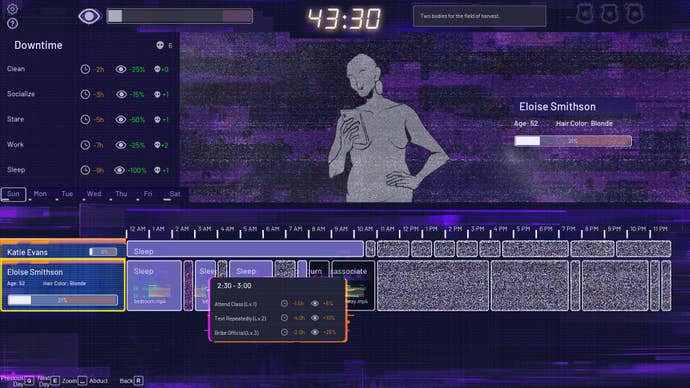The width and height of the screenshot is (690, 388).
Task: Click the Back R key button
Action: [x=138, y=381]
